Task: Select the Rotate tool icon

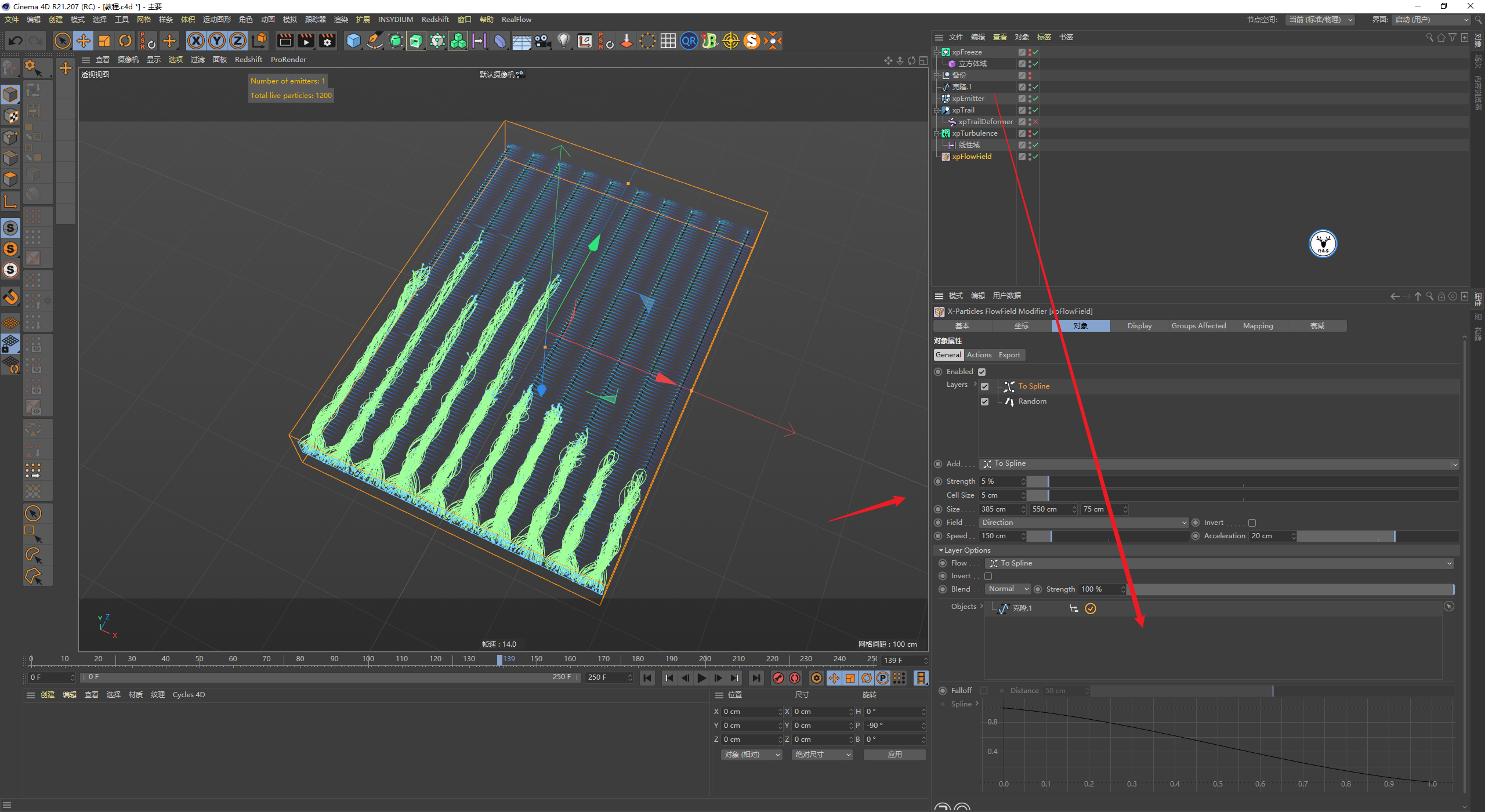Action: 125,41
